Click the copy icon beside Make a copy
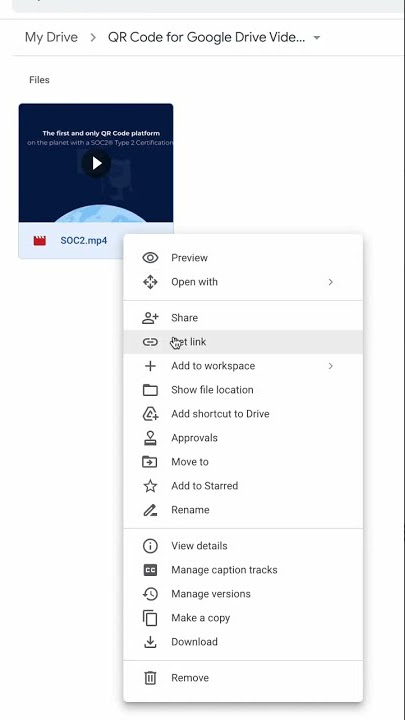This screenshot has width=405, height=720. (150, 618)
